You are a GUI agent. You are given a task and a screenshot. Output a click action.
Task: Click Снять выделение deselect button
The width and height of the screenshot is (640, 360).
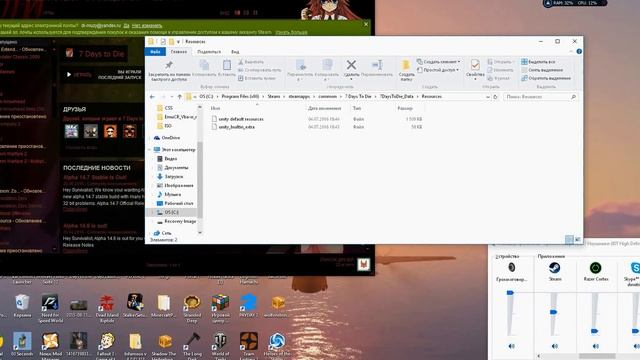pos(542,70)
